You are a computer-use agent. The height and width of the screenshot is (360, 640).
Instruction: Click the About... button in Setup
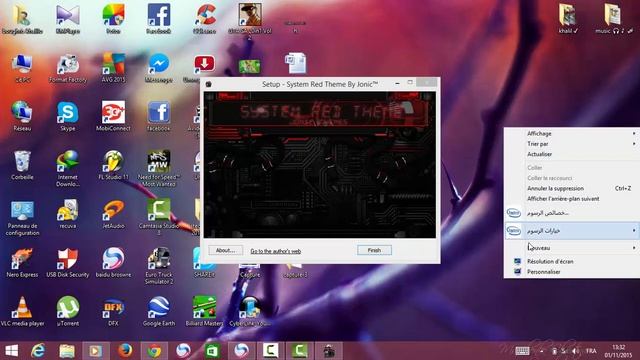(x=226, y=250)
